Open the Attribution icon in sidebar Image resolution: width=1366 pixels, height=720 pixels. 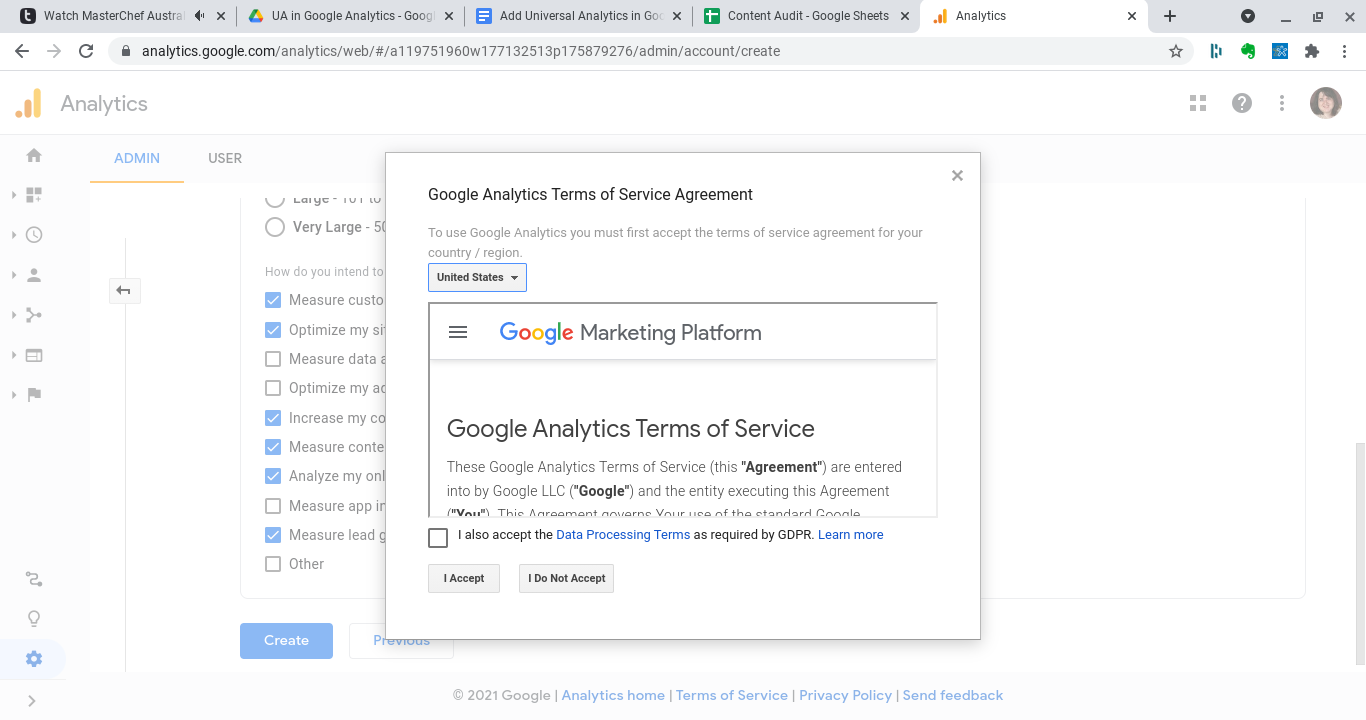click(34, 579)
